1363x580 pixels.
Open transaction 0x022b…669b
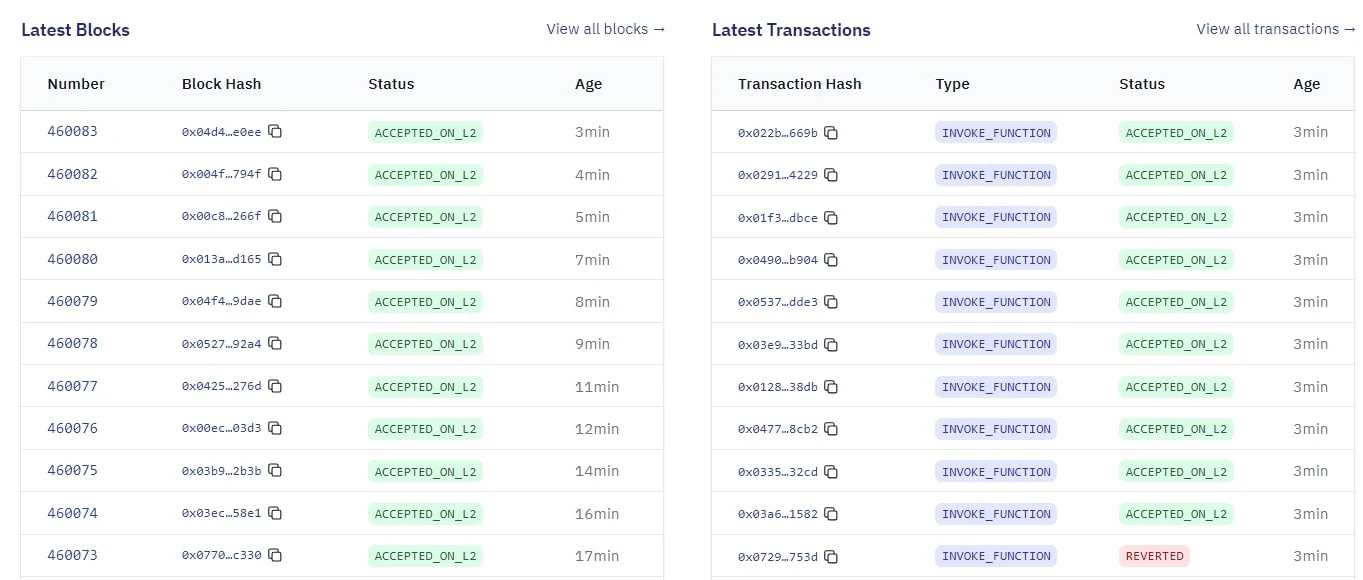coord(777,133)
